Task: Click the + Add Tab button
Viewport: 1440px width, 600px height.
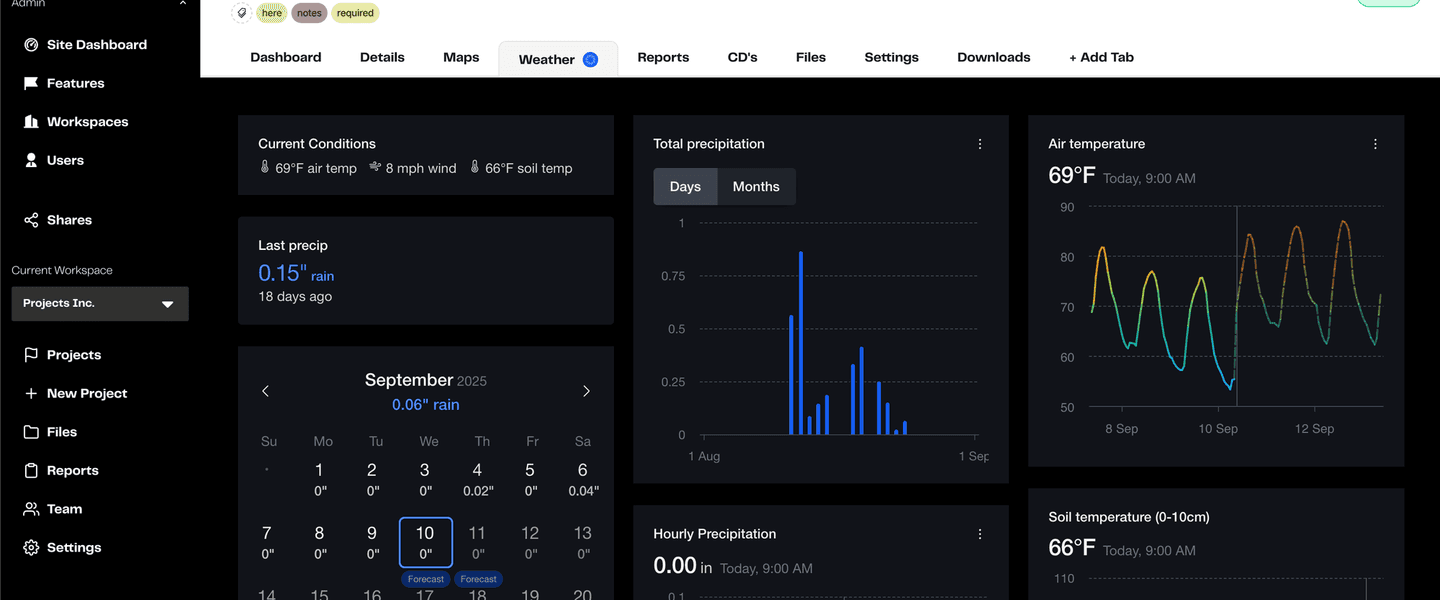Action: coord(1101,58)
